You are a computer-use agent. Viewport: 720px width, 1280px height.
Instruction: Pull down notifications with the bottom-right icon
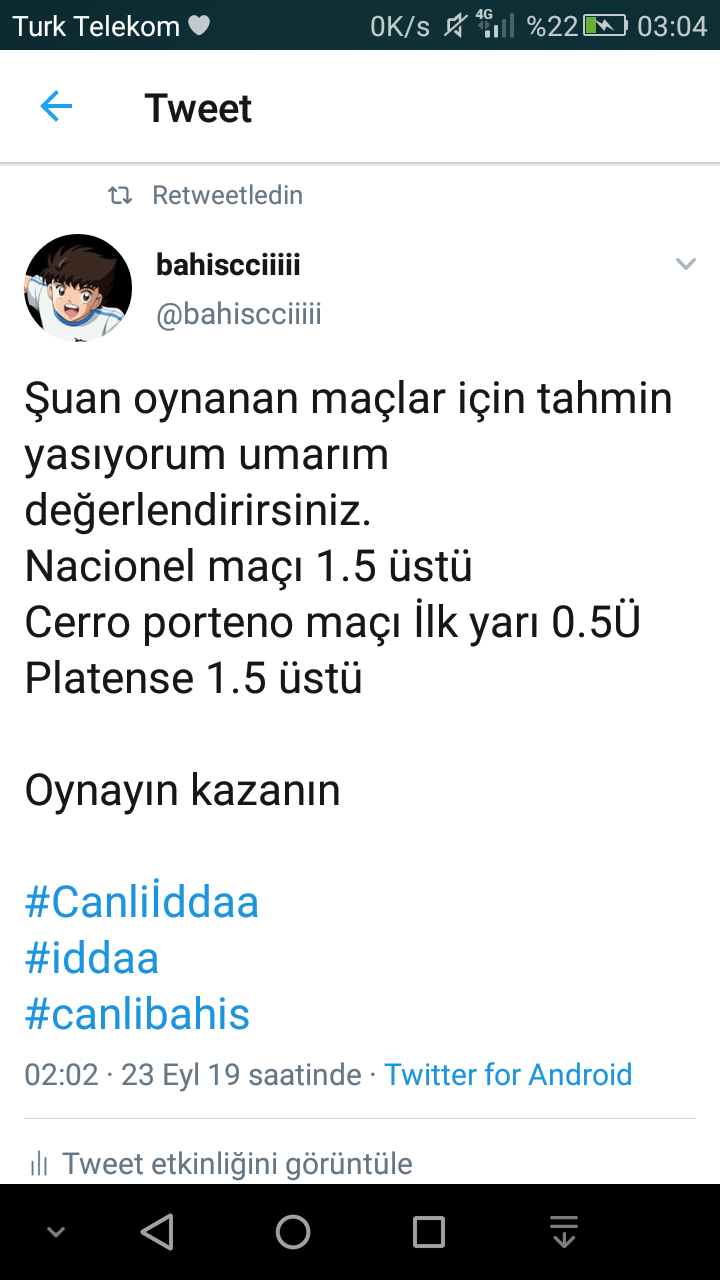(x=564, y=1232)
